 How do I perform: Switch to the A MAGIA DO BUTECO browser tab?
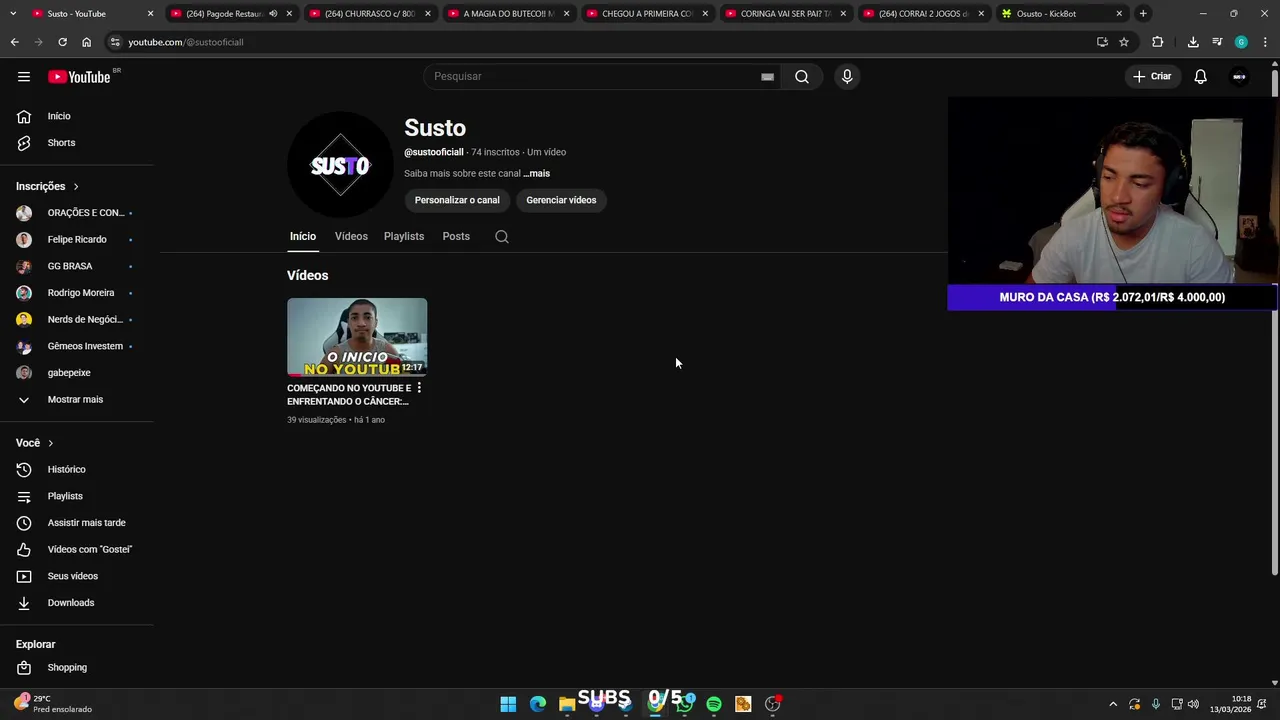click(508, 14)
